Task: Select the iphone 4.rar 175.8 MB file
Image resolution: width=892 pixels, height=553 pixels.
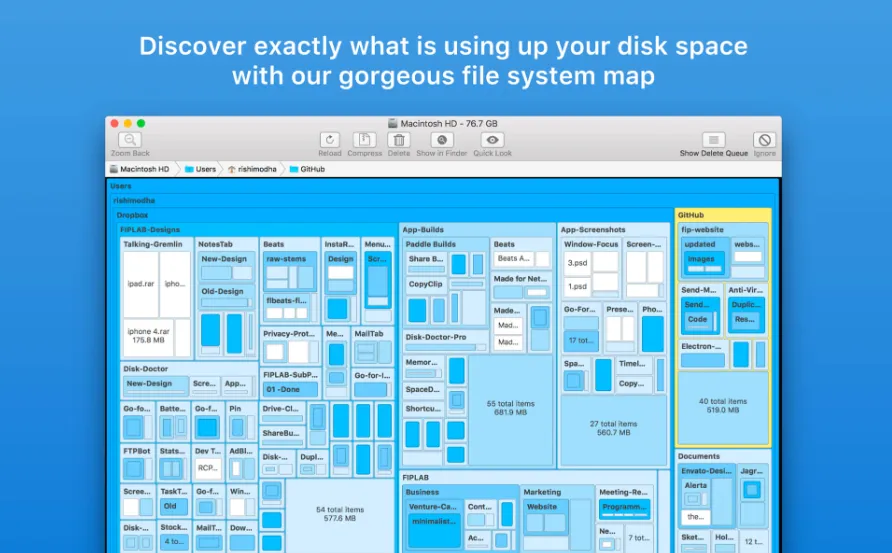Action: tap(148, 337)
